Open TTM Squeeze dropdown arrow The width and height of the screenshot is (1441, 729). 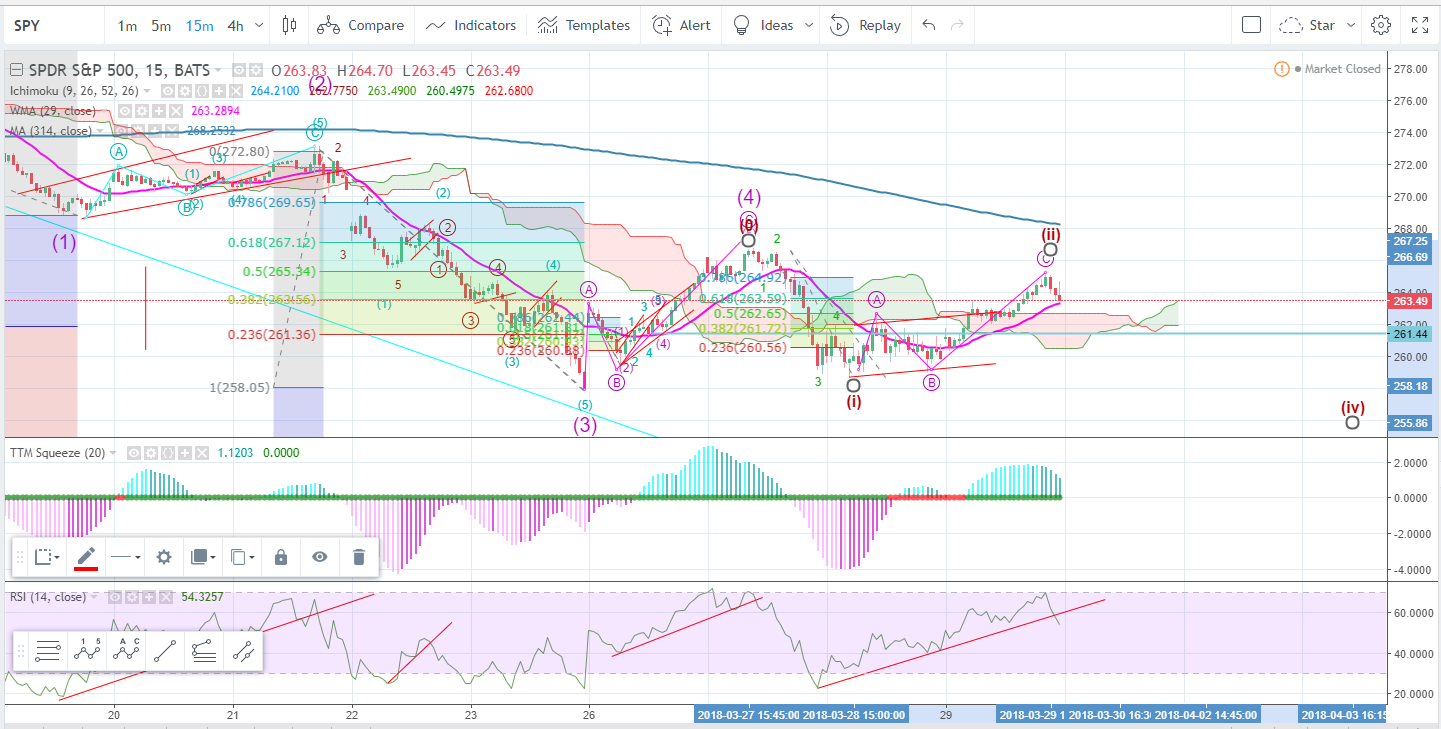113,452
